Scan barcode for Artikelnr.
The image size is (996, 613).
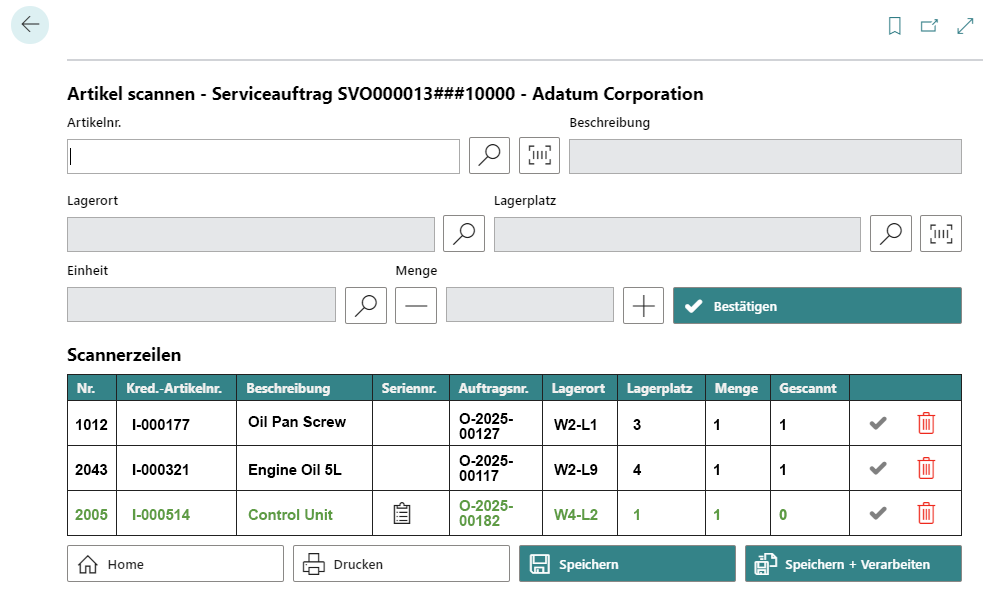[539, 156]
